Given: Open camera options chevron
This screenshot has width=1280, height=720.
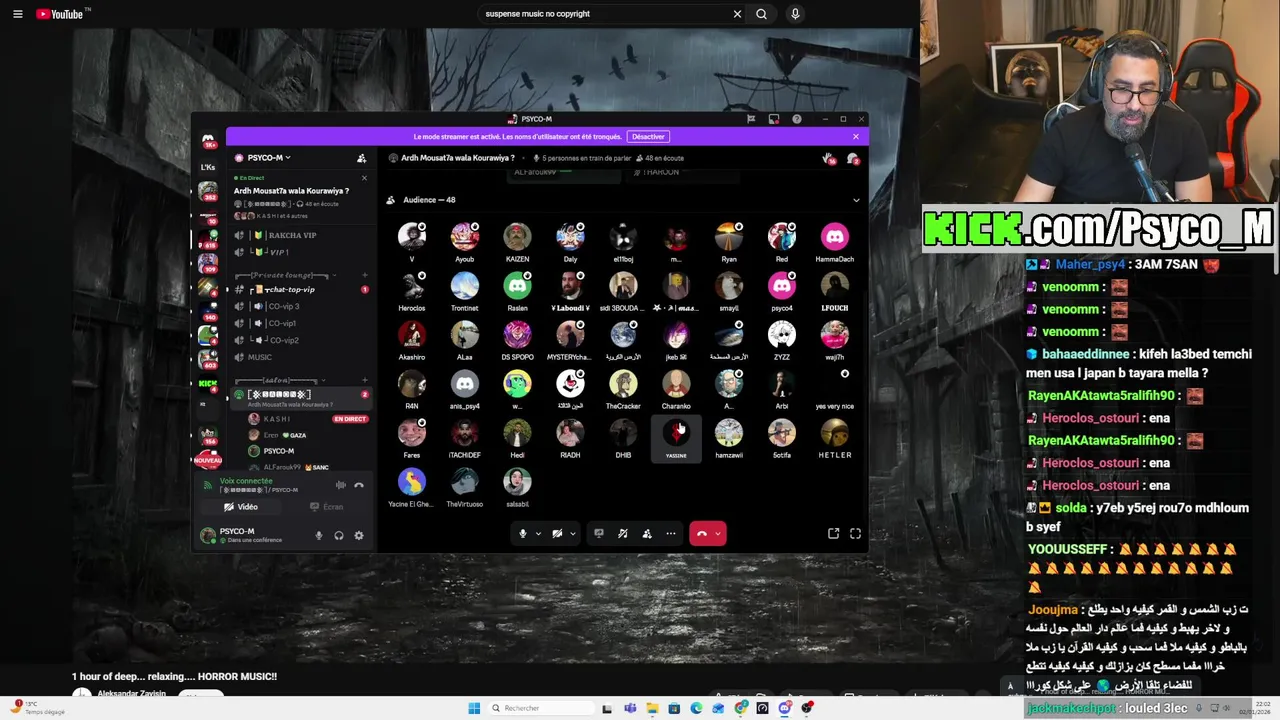Looking at the screenshot, I should pyautogui.click(x=573, y=534).
